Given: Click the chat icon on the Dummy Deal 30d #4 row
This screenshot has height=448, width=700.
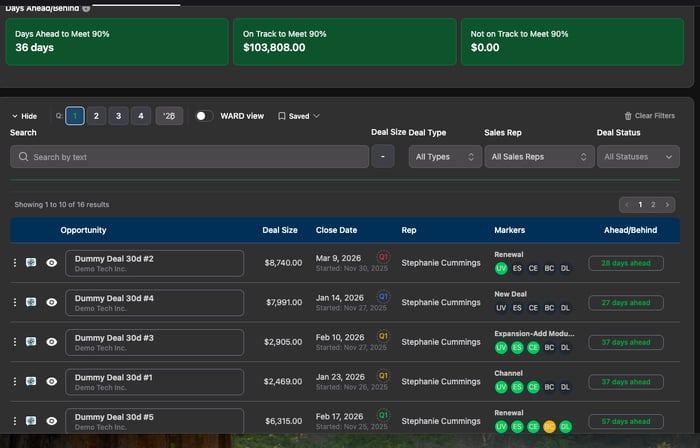Looking at the screenshot, I should tap(31, 302).
